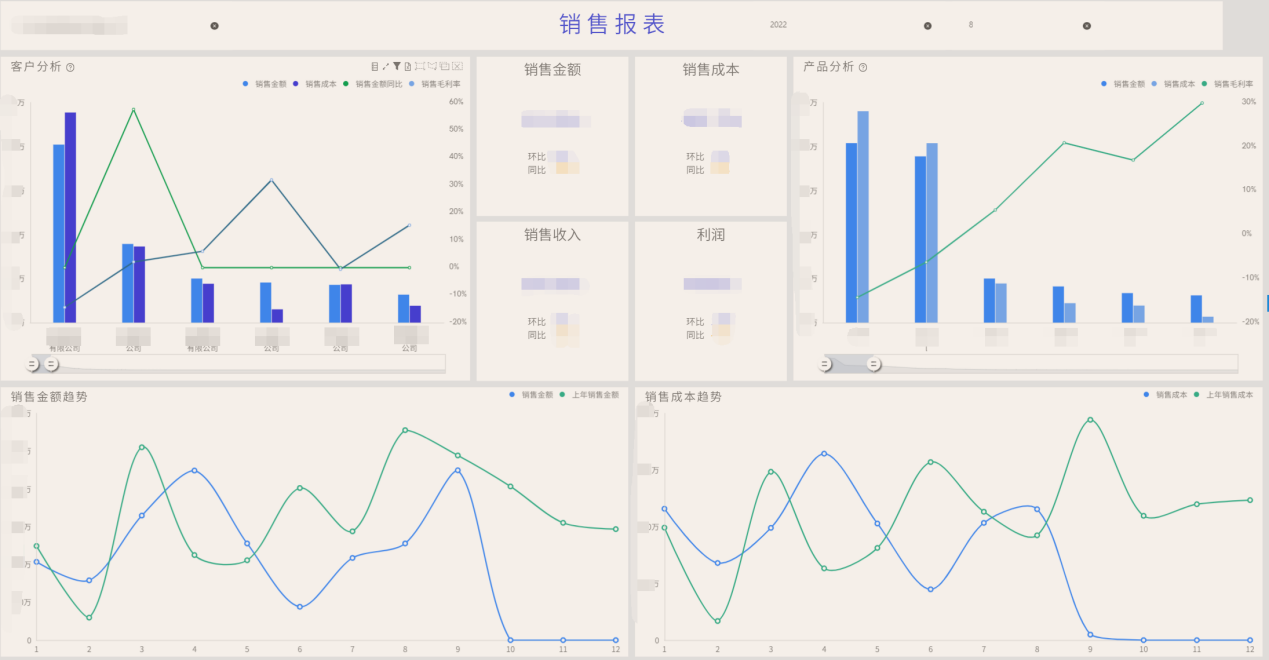Click the drill-through arrow icon above customer chart

click(386, 66)
